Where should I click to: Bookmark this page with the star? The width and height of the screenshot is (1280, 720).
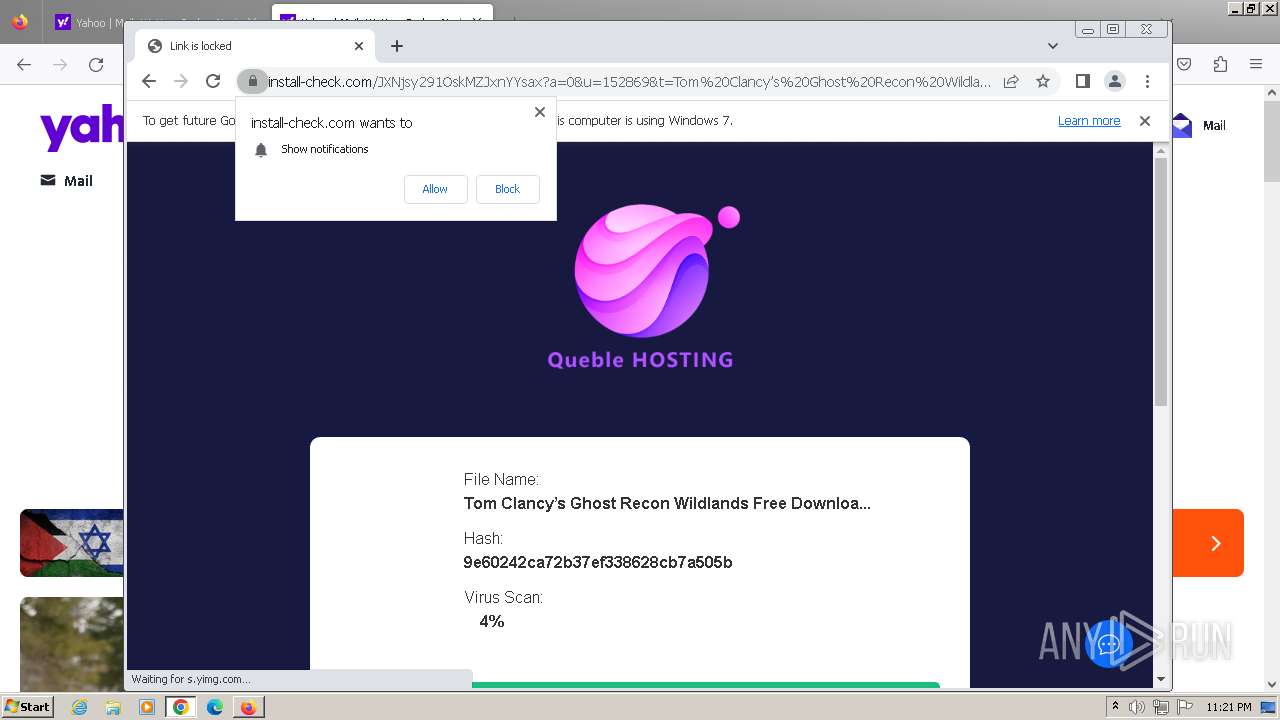tap(1043, 81)
